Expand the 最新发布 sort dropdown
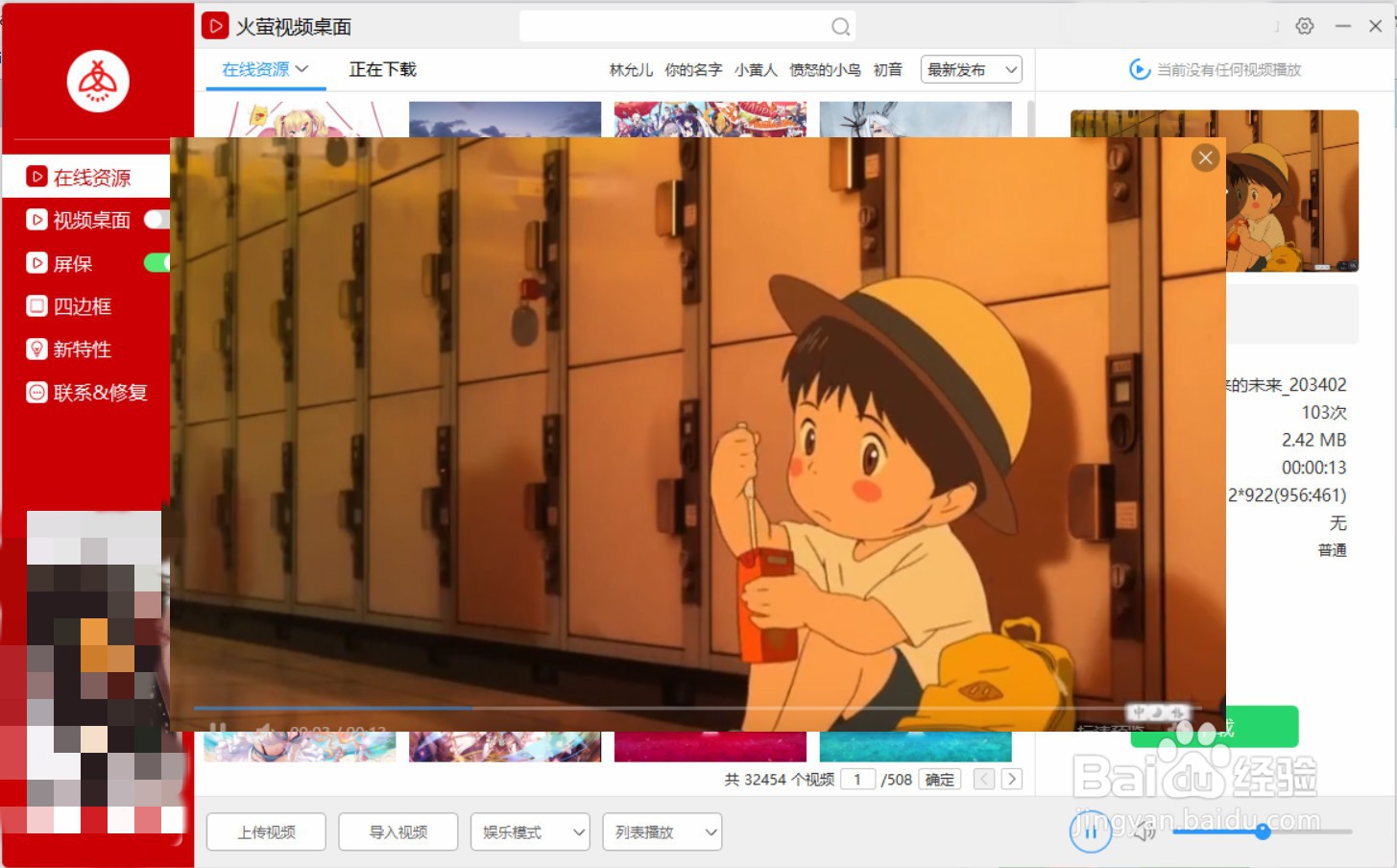 [x=971, y=69]
